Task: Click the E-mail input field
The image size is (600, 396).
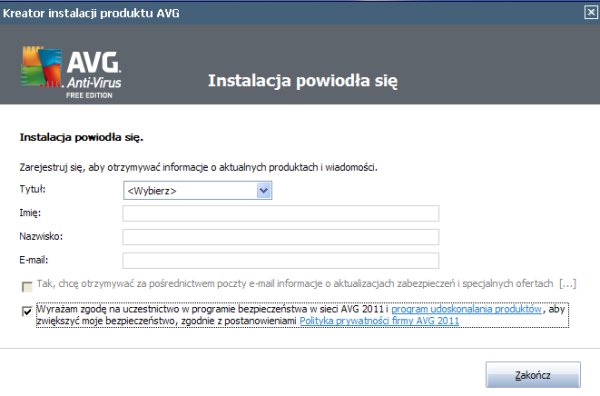Action: click(280, 261)
